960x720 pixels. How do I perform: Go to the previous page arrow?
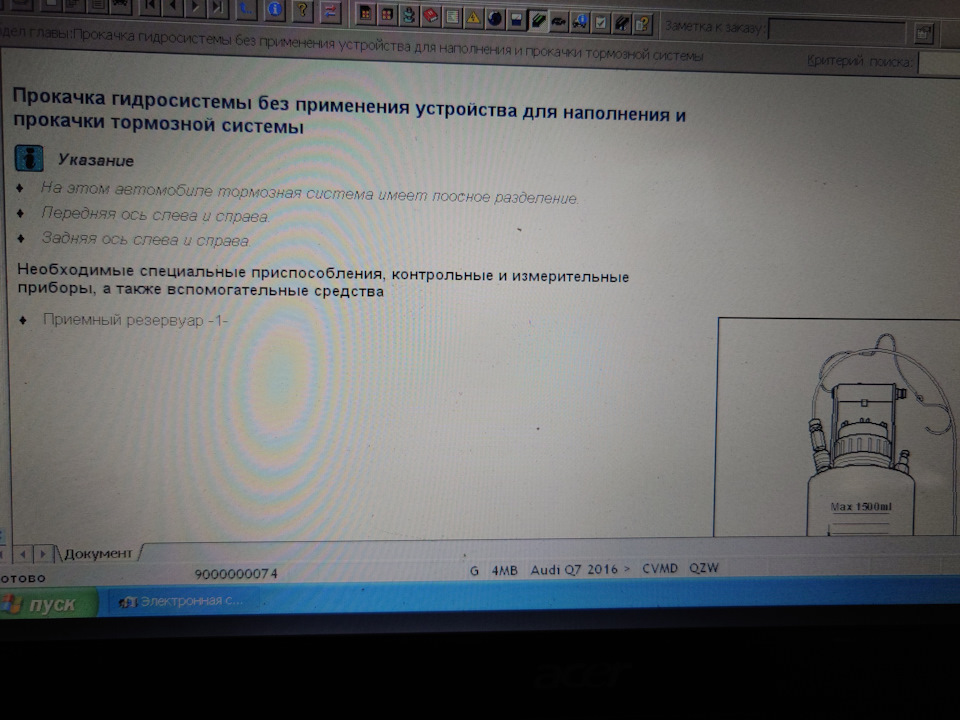pos(172,7)
